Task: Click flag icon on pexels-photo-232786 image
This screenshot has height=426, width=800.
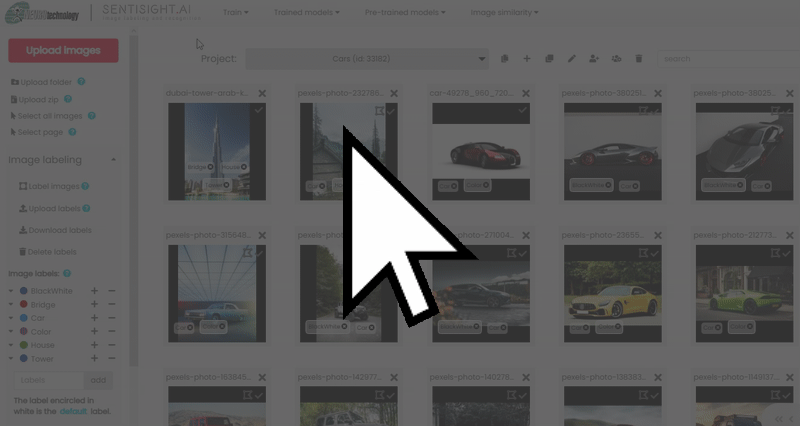Action: (x=379, y=111)
